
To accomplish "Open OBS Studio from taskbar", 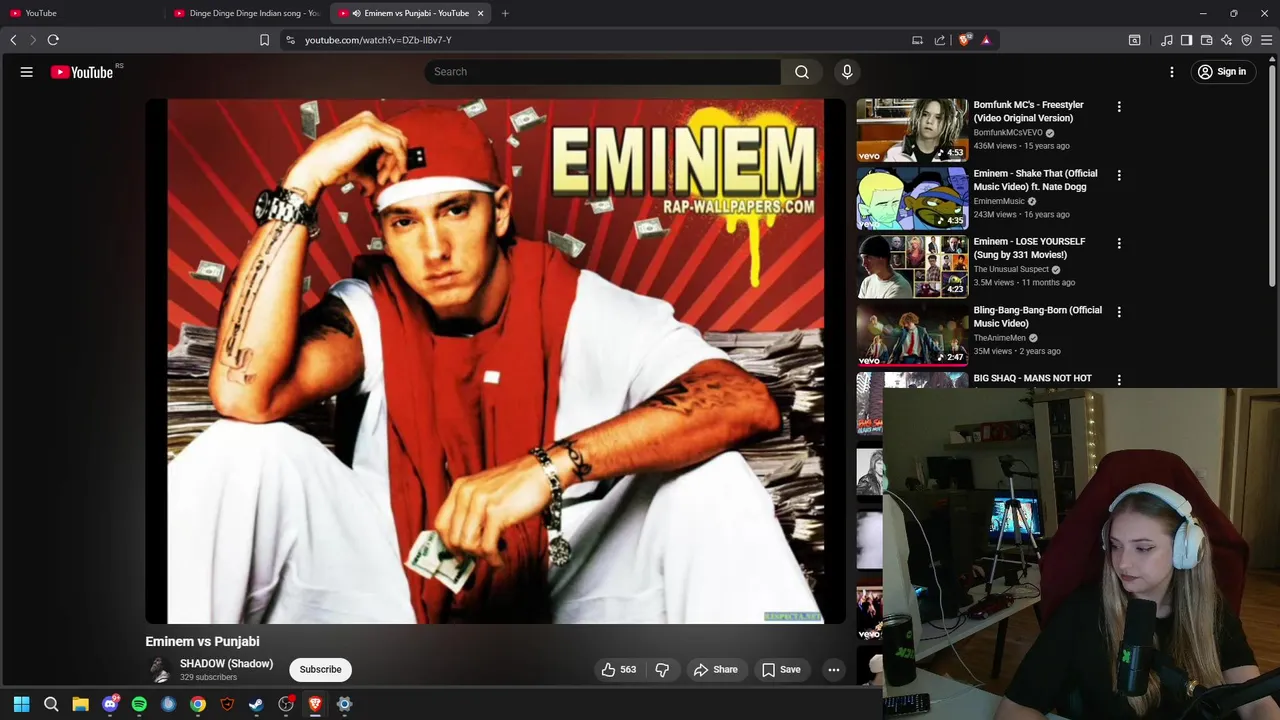I will [x=286, y=704].
